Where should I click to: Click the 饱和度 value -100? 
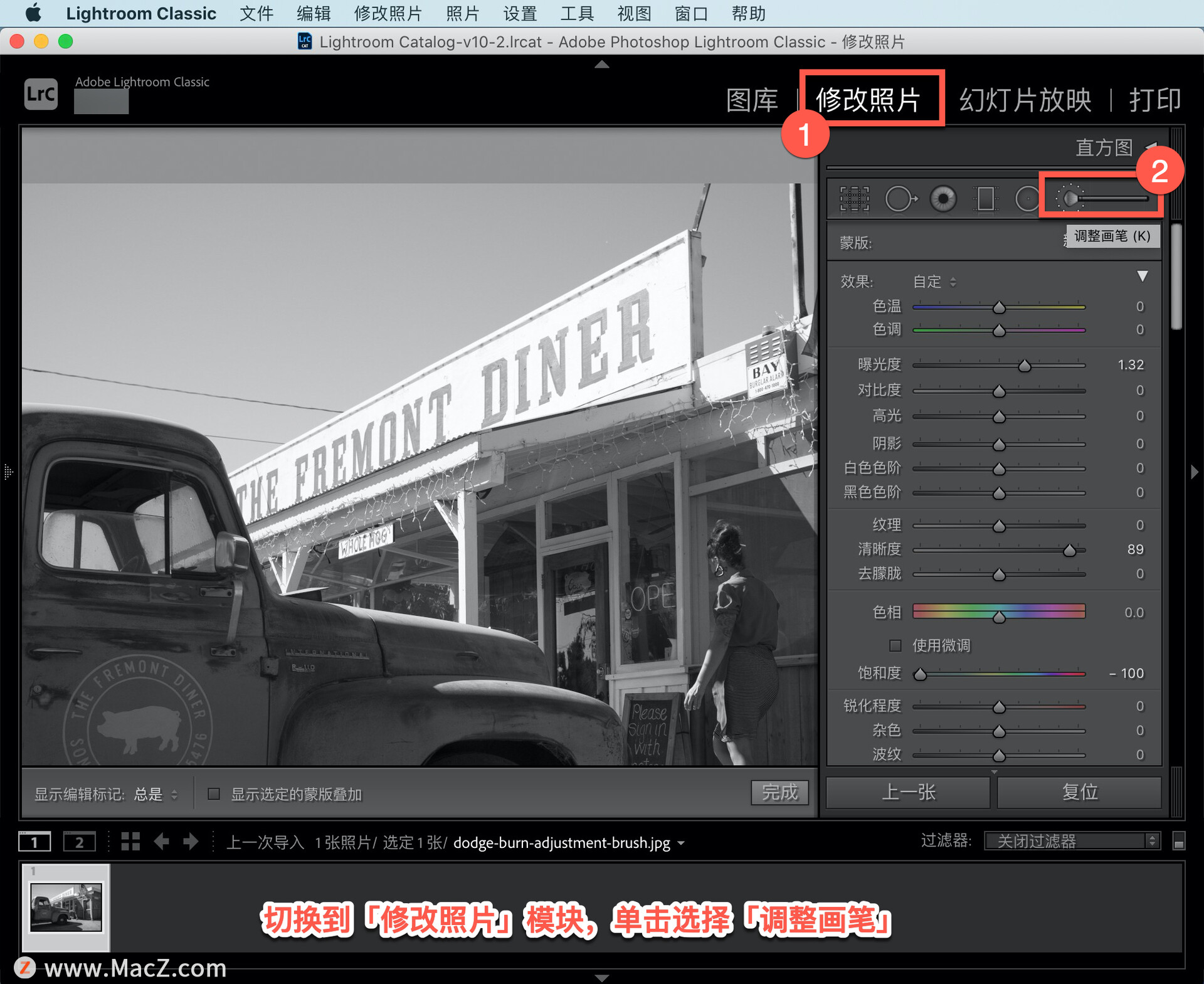[x=1127, y=673]
